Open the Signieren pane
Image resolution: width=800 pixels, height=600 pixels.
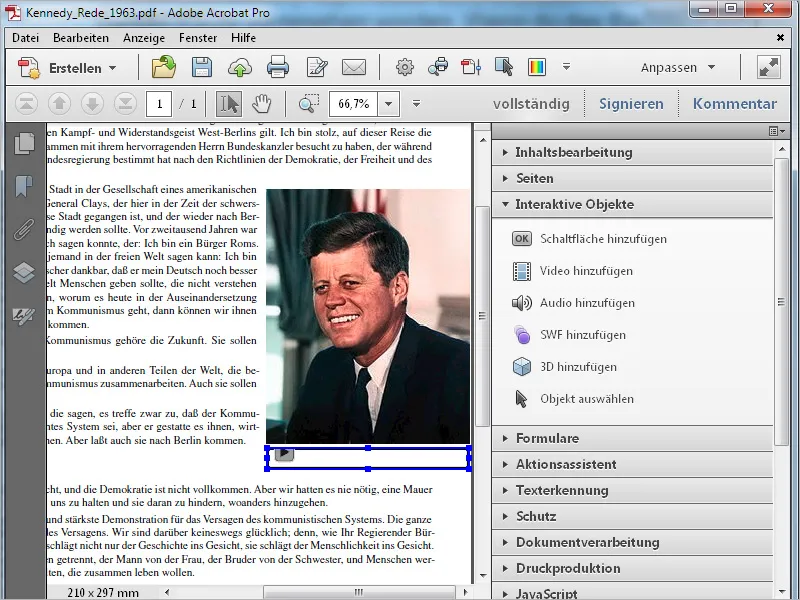[x=631, y=104]
